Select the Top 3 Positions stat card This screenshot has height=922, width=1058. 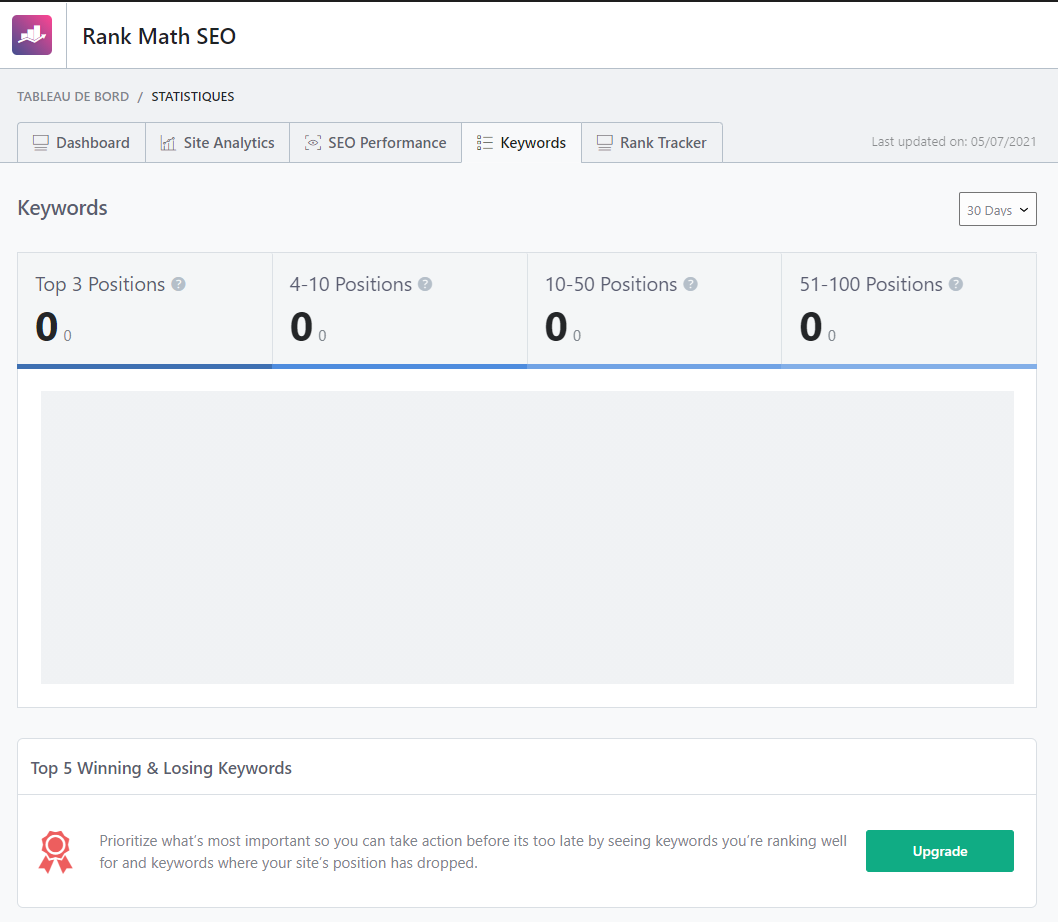(x=144, y=308)
